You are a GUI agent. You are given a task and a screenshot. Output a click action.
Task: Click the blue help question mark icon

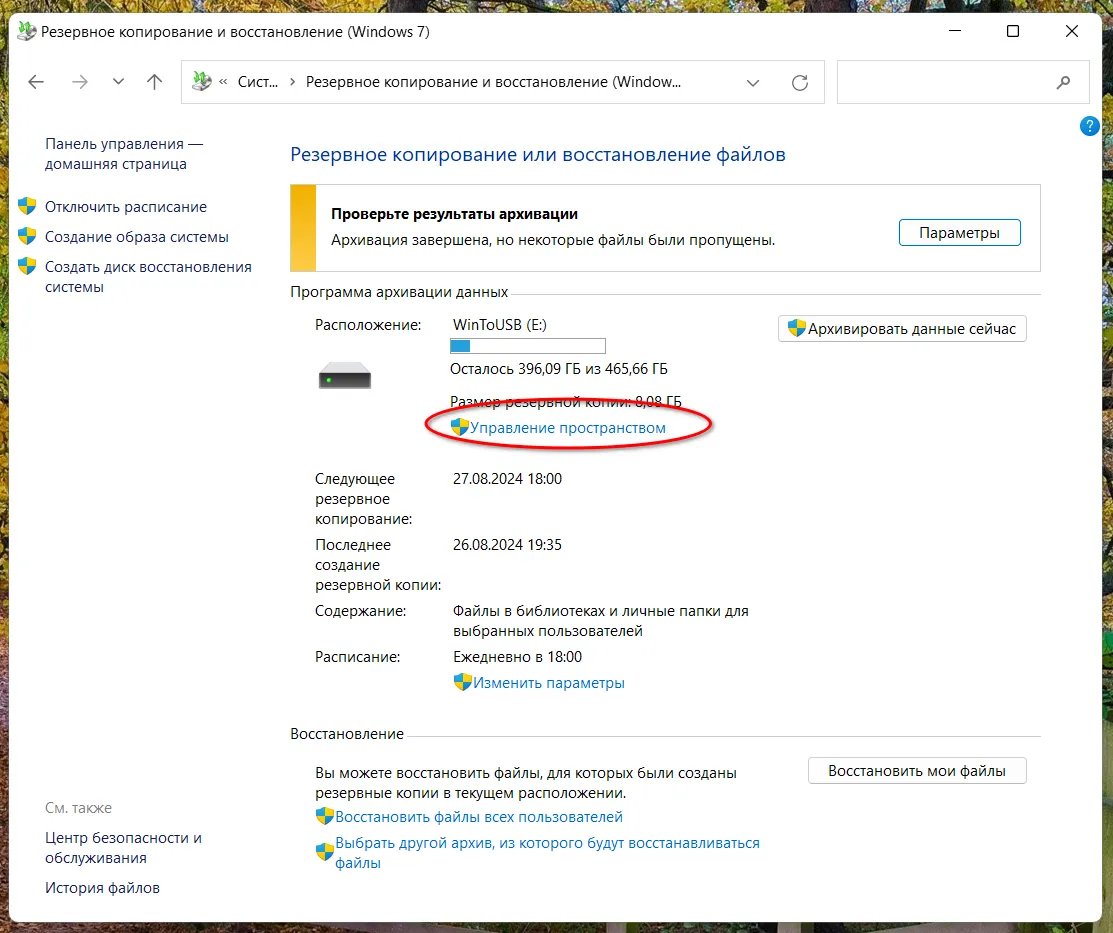pos(1090,126)
